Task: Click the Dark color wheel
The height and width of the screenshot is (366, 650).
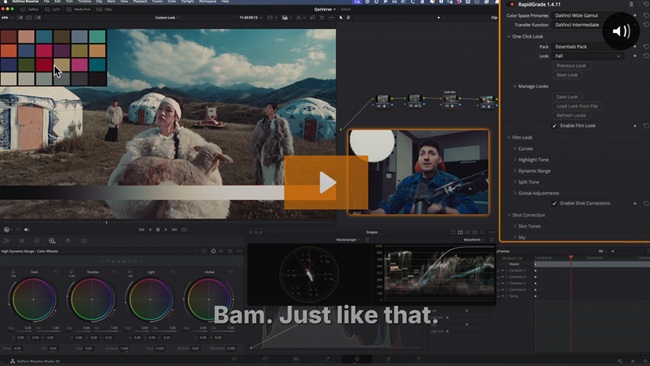Action: tap(34, 299)
